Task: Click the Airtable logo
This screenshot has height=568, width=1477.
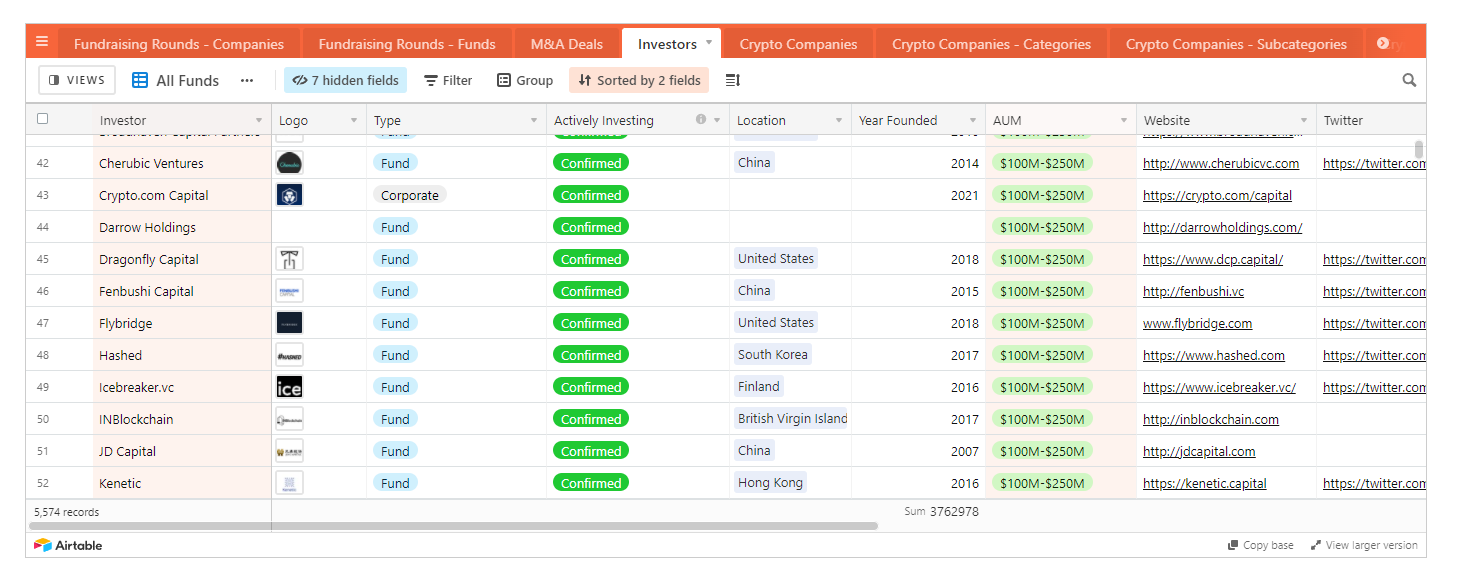Action: tap(68, 545)
